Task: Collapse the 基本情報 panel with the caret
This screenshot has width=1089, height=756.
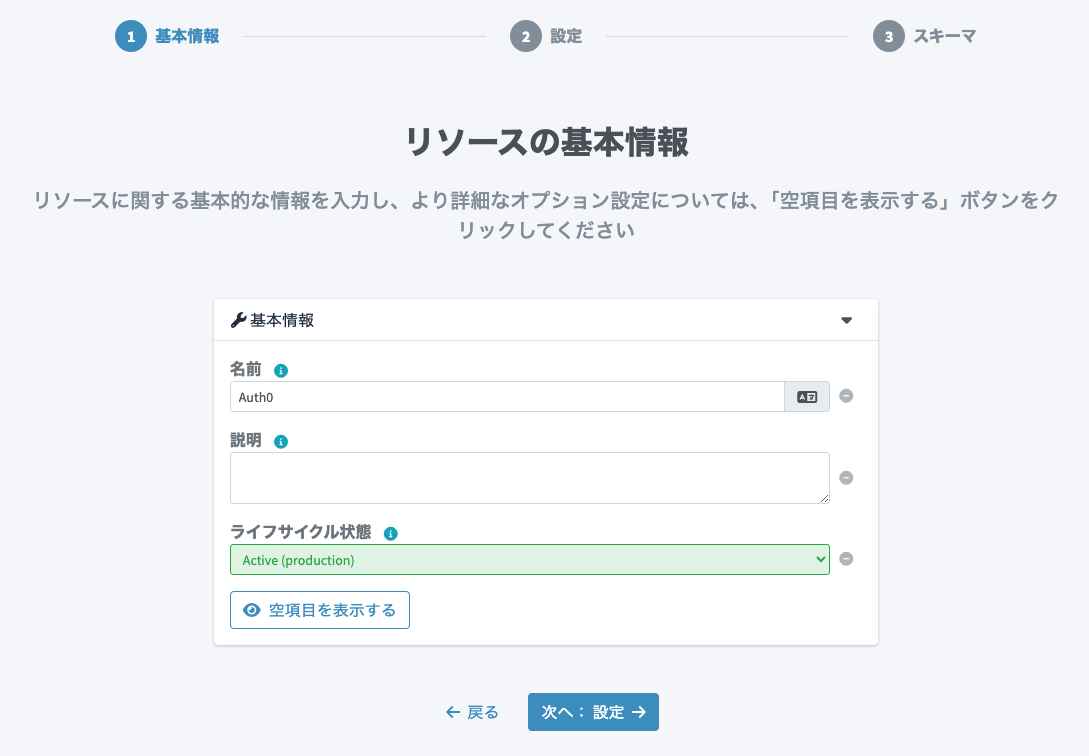Action: [847, 320]
